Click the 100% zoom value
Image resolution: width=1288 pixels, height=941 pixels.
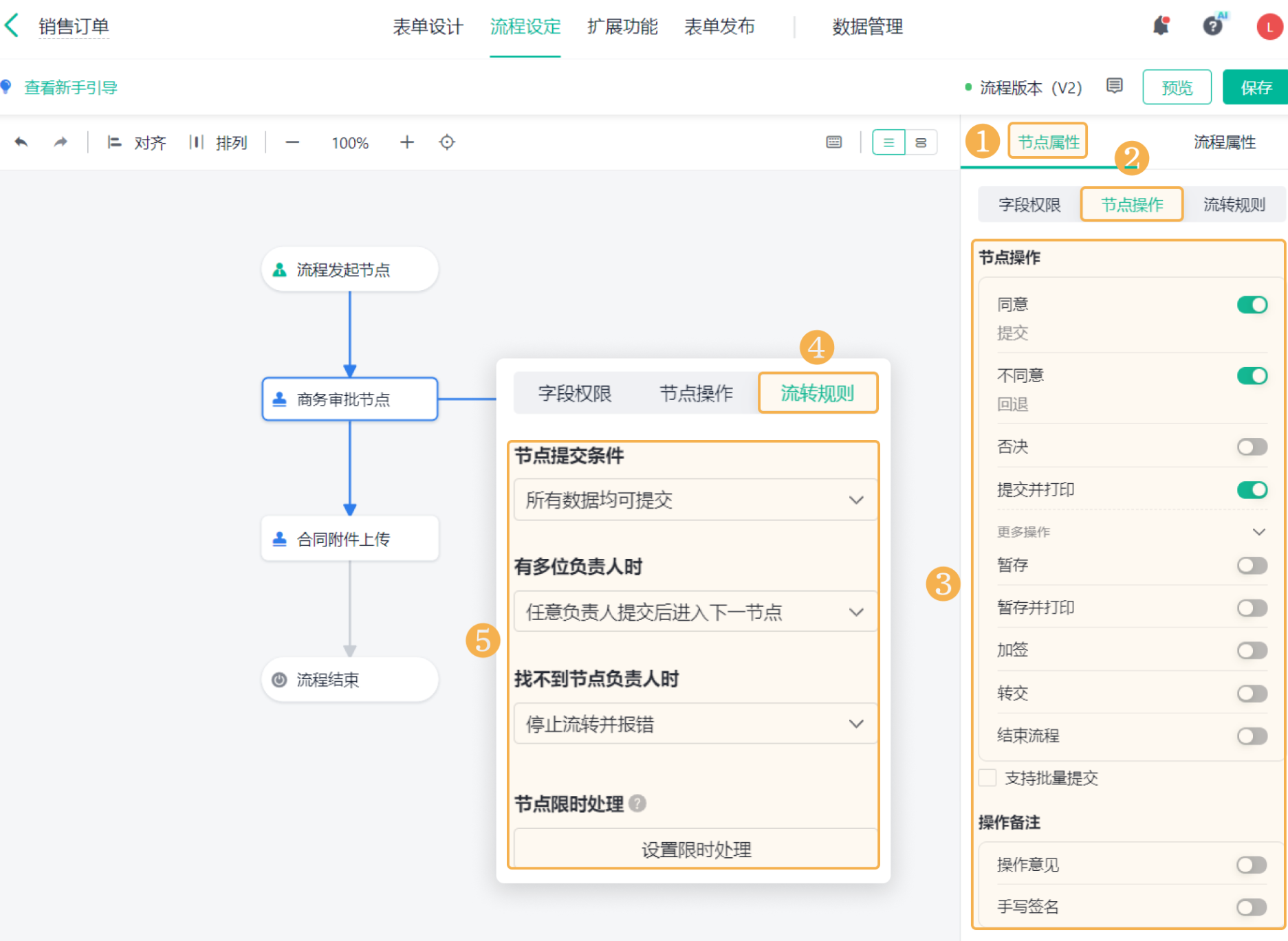350,143
